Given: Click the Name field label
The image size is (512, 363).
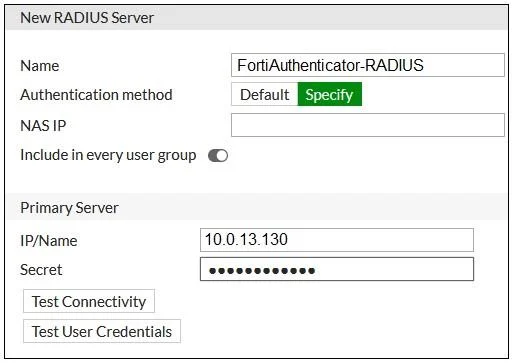Looking at the screenshot, I should (40, 66).
